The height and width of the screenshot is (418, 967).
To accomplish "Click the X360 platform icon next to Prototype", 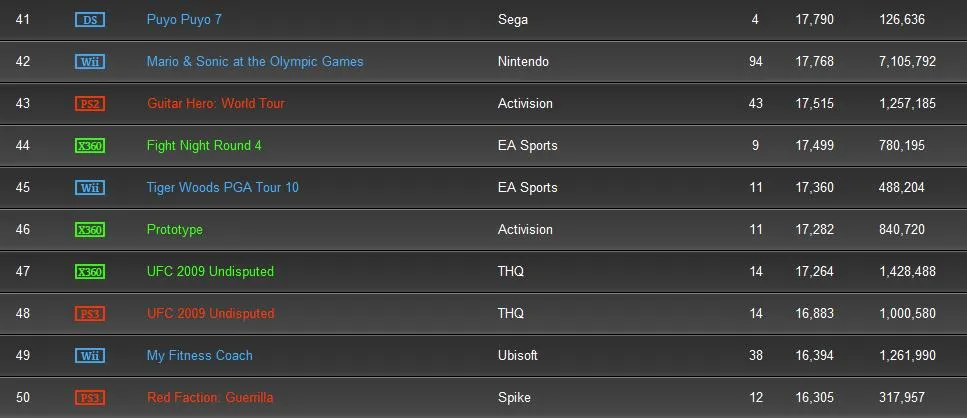I will [90, 230].
